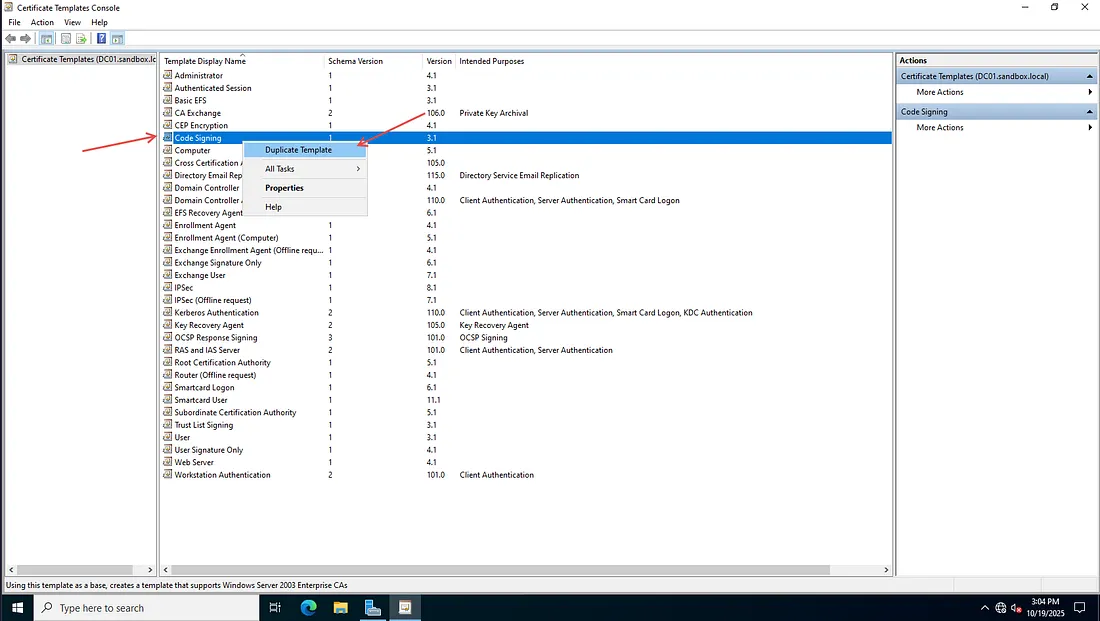The image size is (1100, 621).
Task: Click the Forward arrow in toolbar
Action: click(26, 39)
